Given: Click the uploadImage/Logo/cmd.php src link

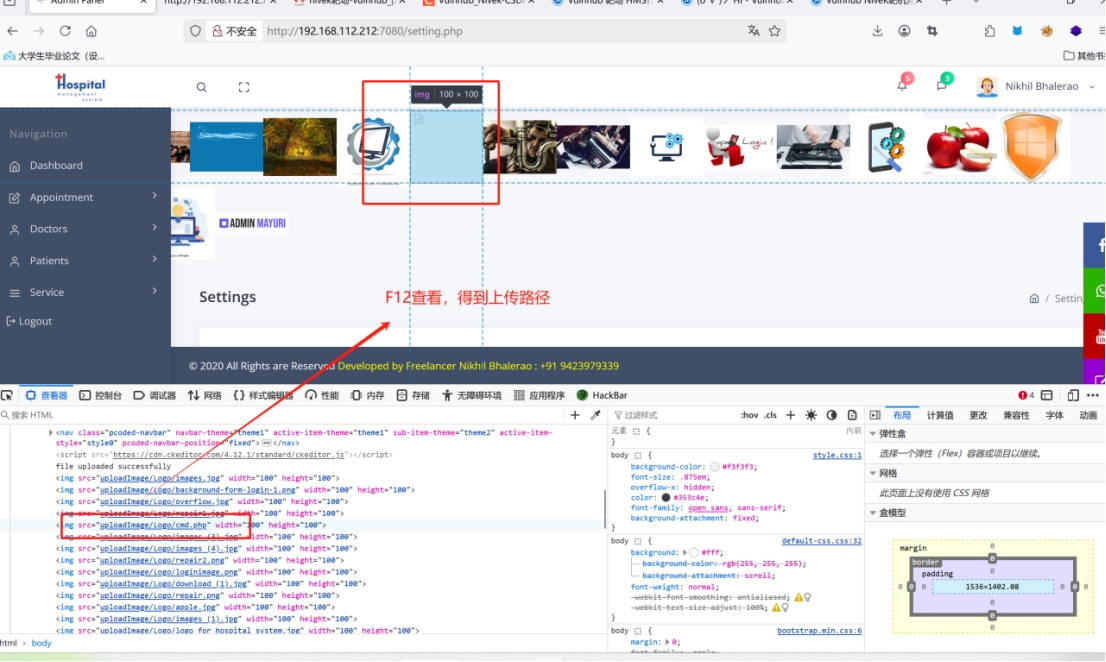Looking at the screenshot, I should [x=153, y=525].
